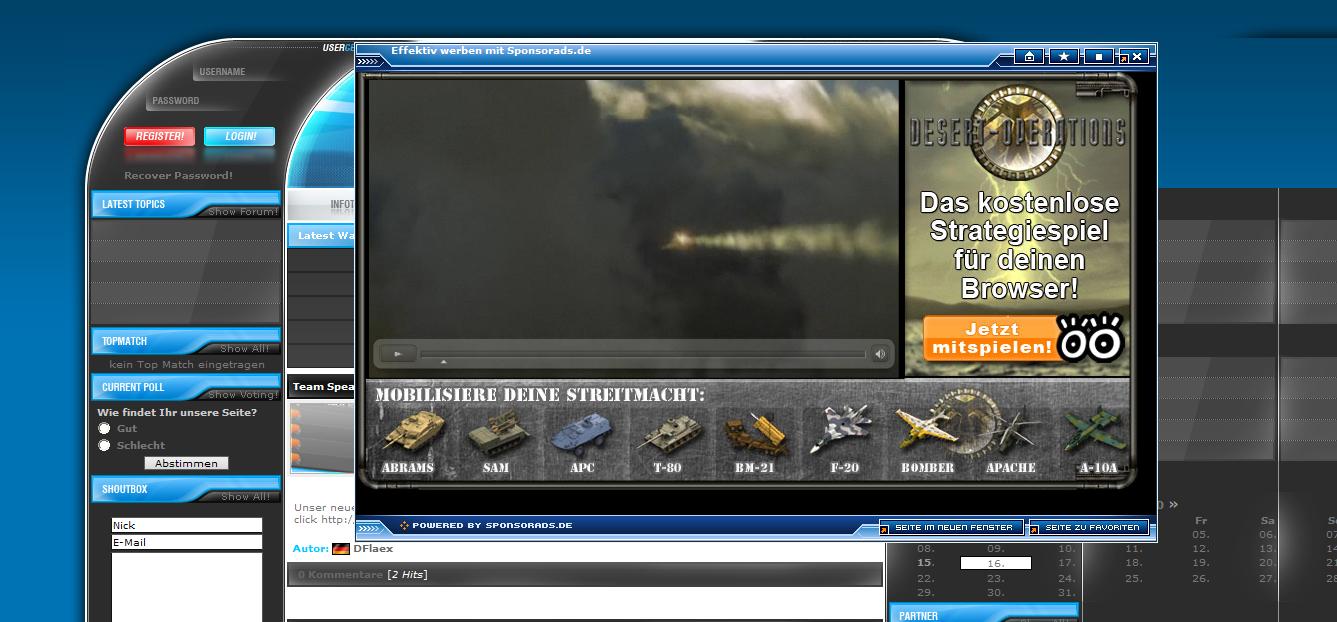Click the blue Login! button
Screen dimensions: 1337x622
click(240, 137)
